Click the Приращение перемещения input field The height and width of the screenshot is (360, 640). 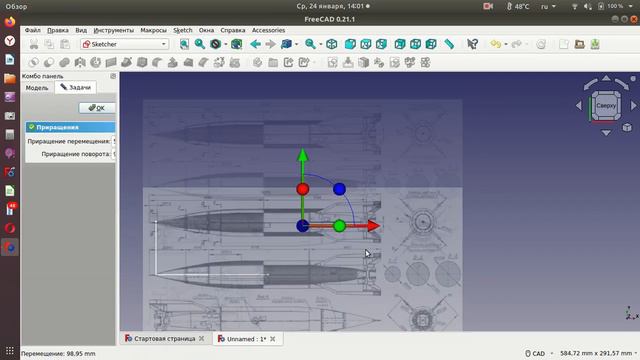pos(114,141)
